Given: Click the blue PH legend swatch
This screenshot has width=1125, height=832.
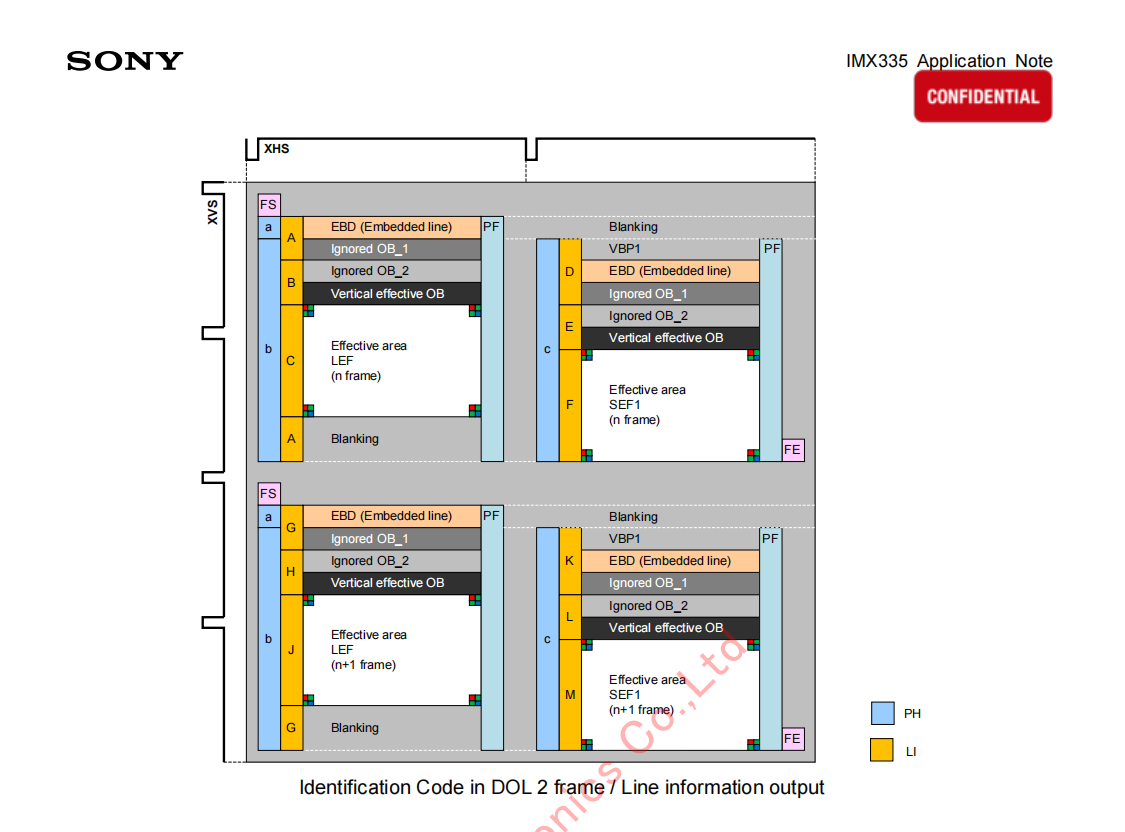Looking at the screenshot, I should (881, 713).
